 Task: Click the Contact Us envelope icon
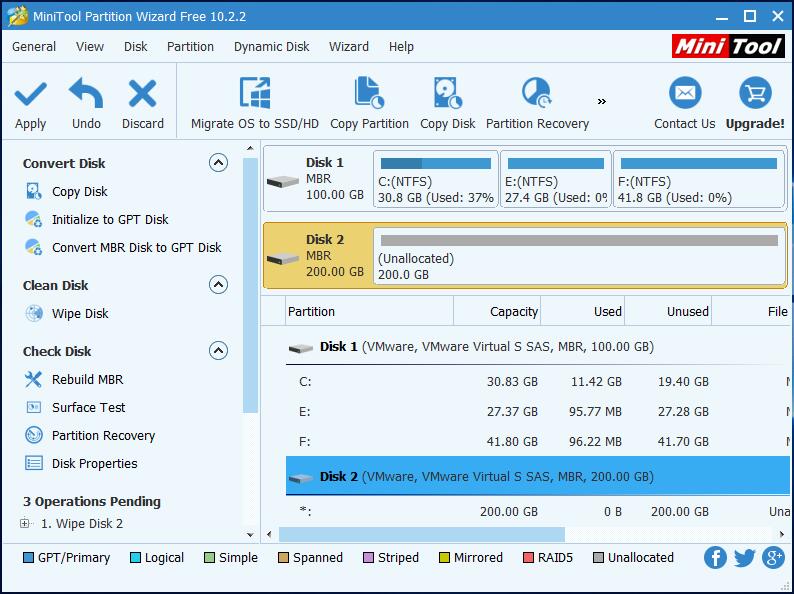click(x=685, y=93)
